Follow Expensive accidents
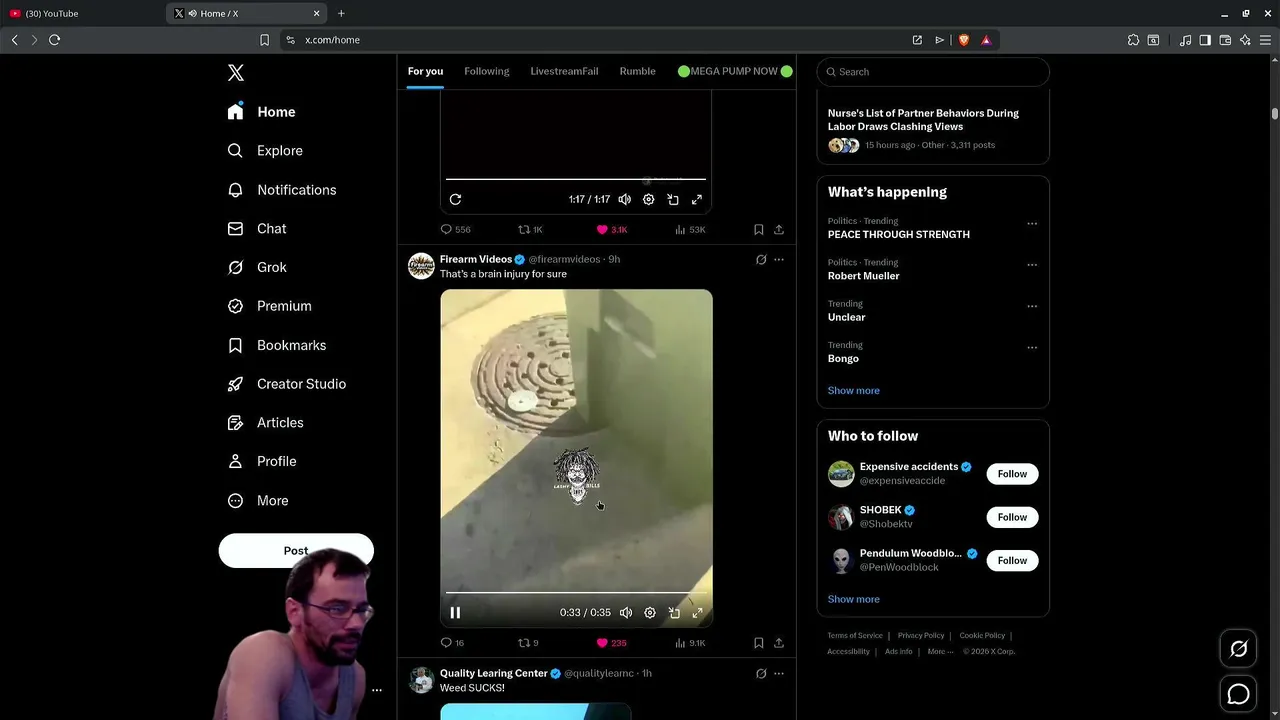Viewport: 1280px width, 720px height. (x=1012, y=474)
